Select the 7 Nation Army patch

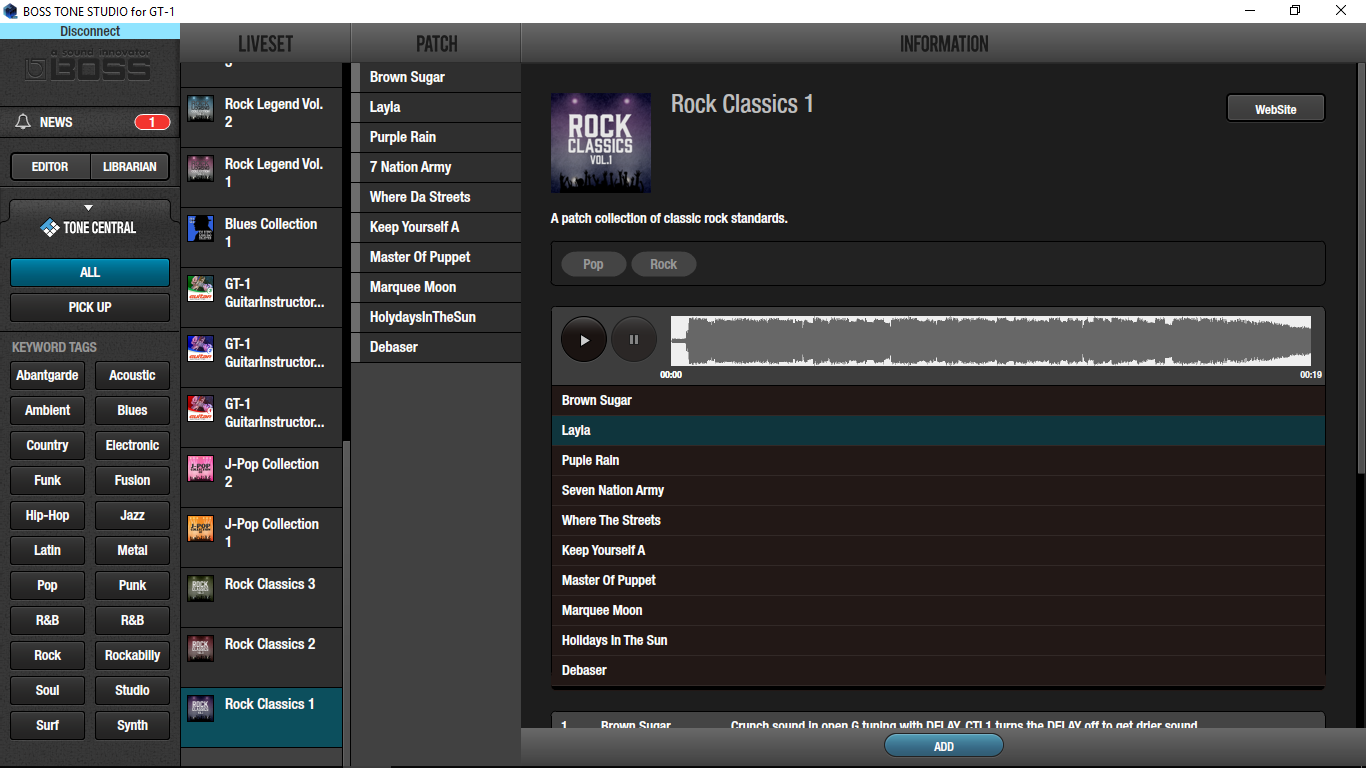pyautogui.click(x=437, y=167)
